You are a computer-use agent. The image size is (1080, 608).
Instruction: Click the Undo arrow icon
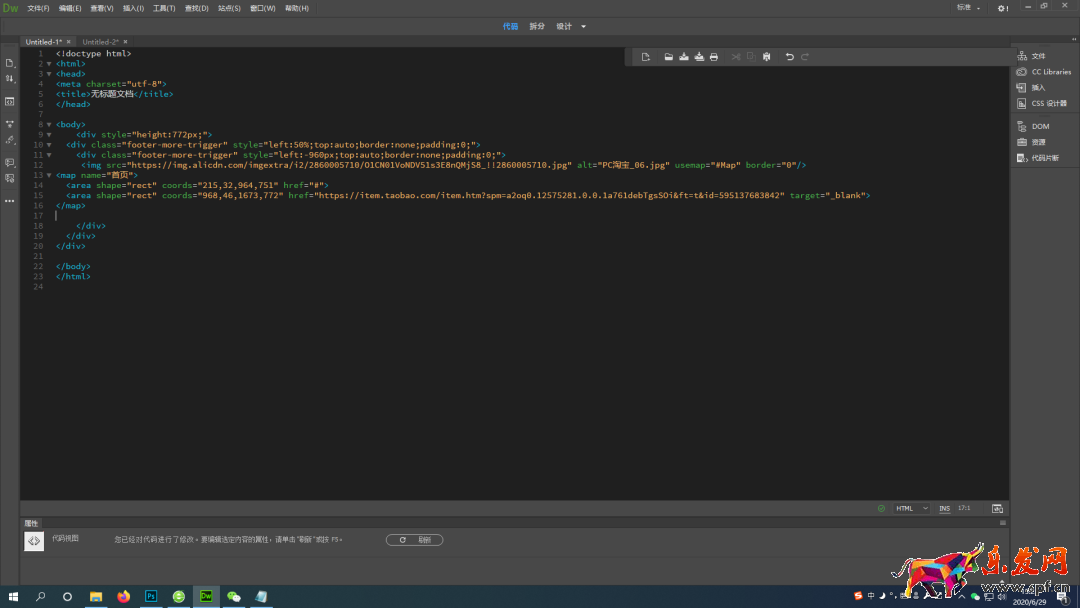click(x=789, y=56)
